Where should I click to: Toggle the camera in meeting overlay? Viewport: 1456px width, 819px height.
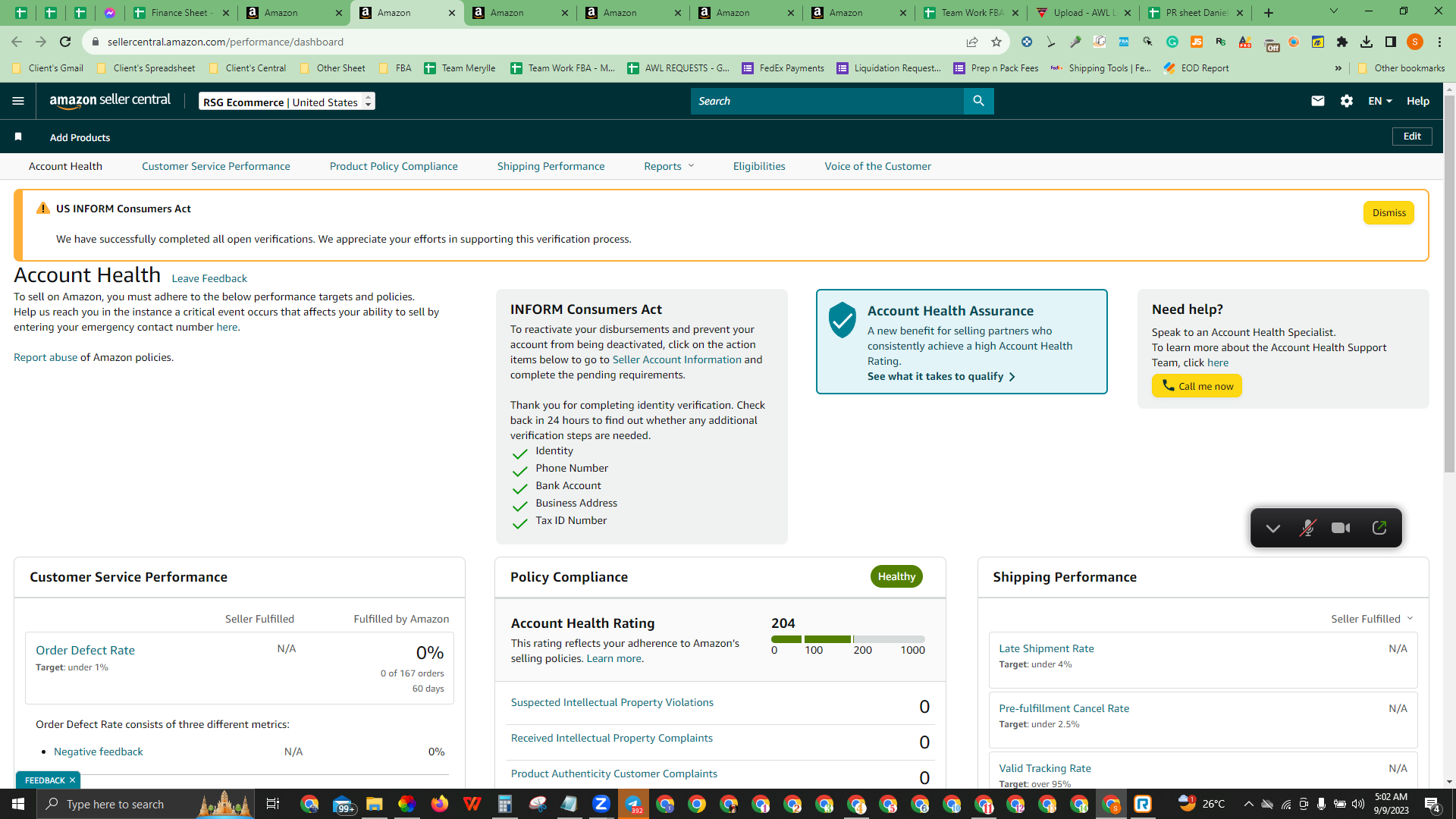tap(1341, 529)
